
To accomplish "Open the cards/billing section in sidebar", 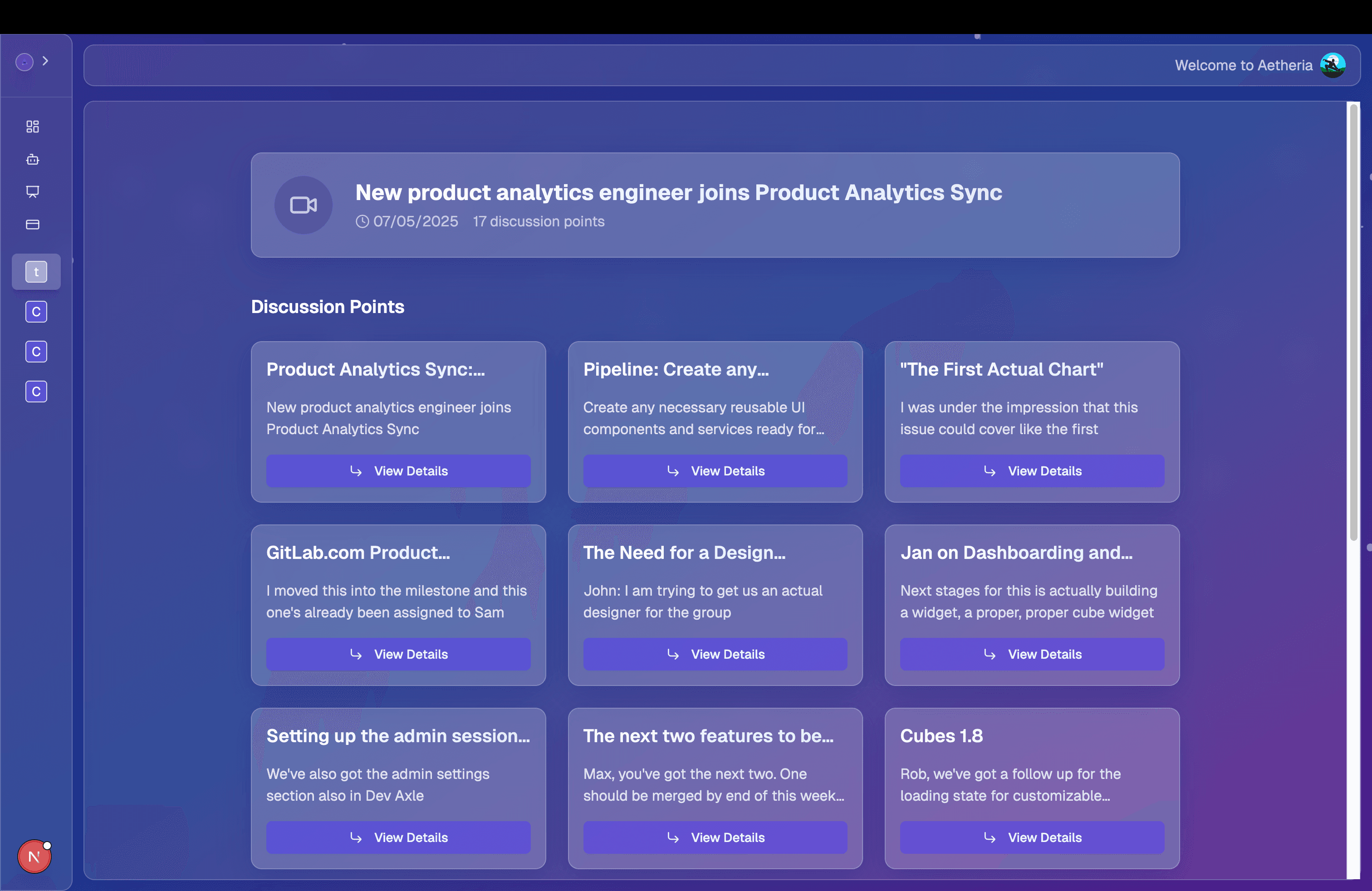I will click(33, 225).
